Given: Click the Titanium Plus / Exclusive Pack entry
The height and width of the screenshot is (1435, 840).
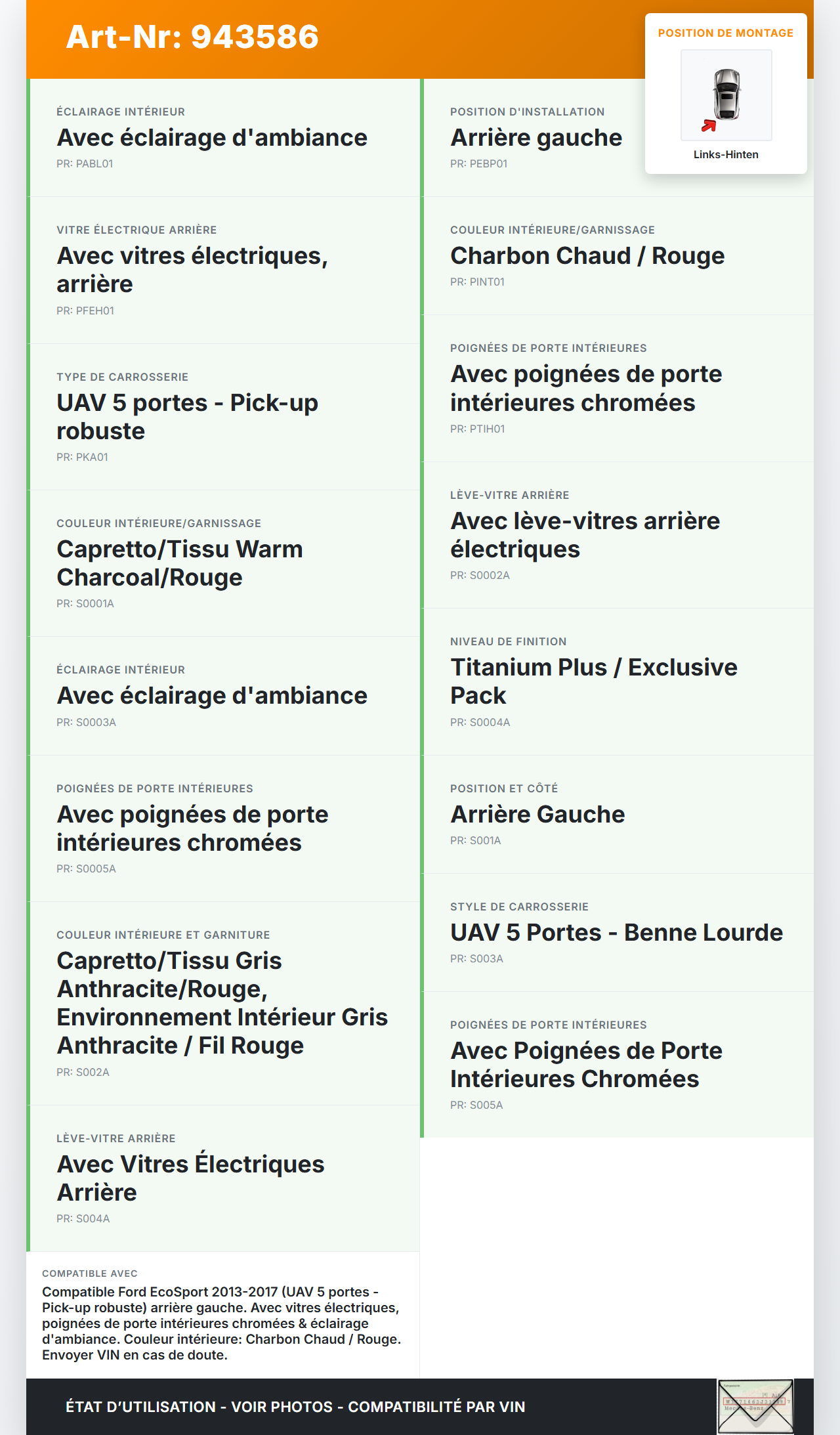Looking at the screenshot, I should (x=593, y=681).
